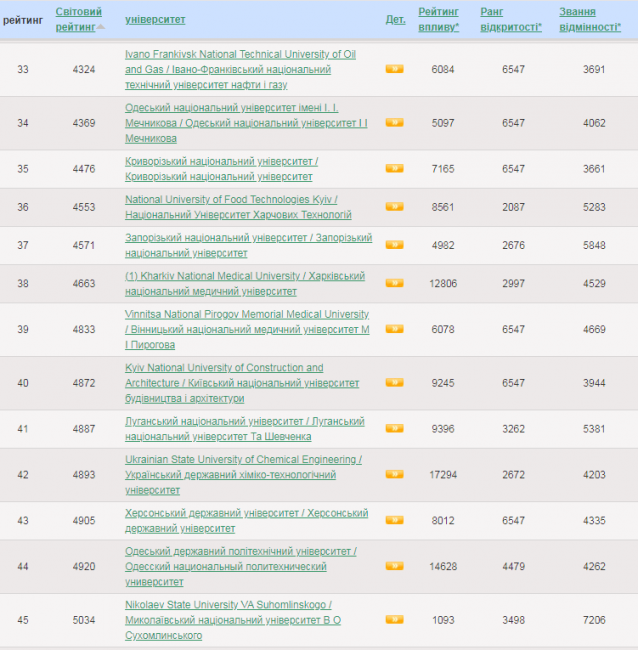Screen dimensions: 638x650
Task: Select excellence rank value 5848
Action: click(x=594, y=245)
